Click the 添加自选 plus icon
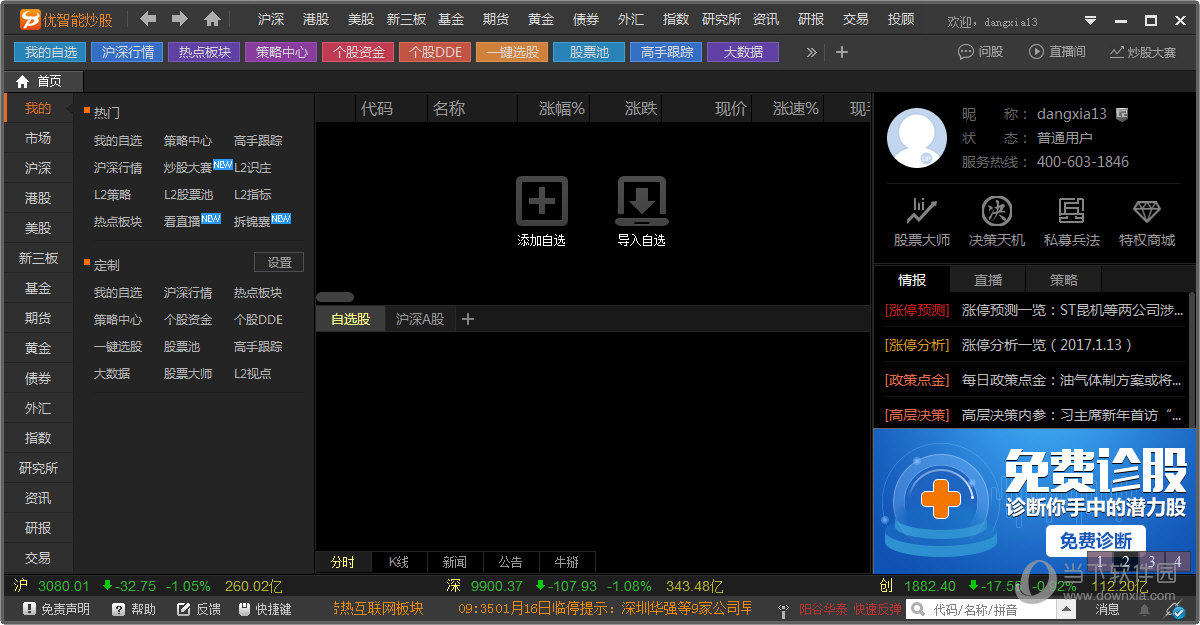The image size is (1200, 625). click(541, 200)
